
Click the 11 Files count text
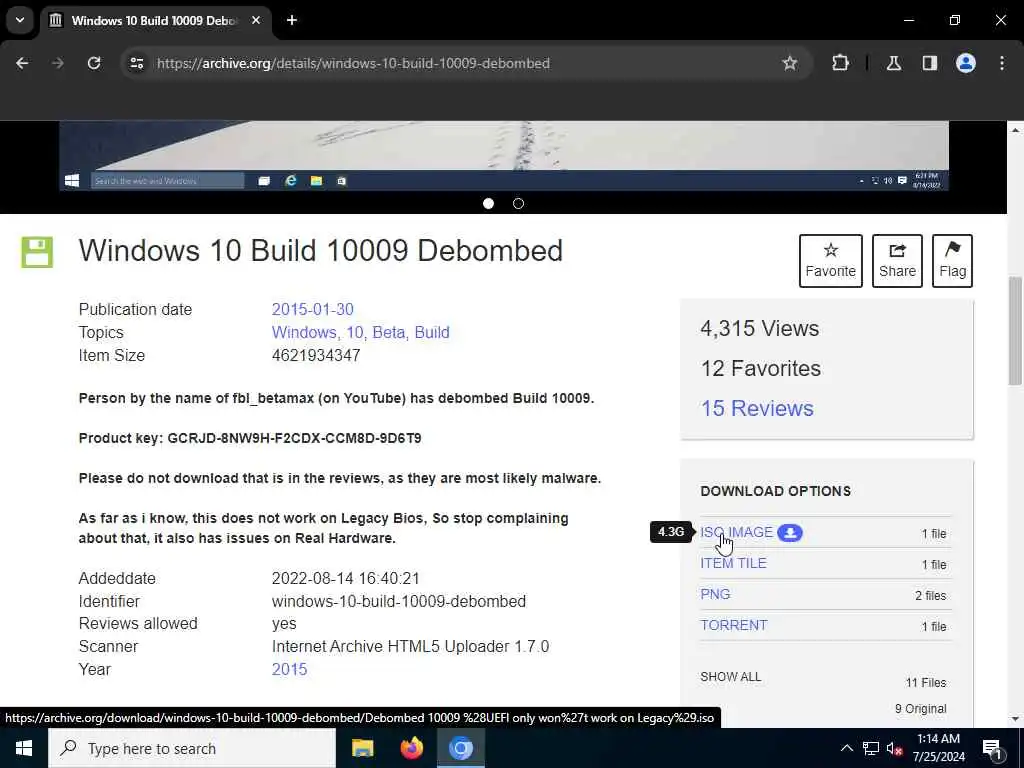point(926,682)
